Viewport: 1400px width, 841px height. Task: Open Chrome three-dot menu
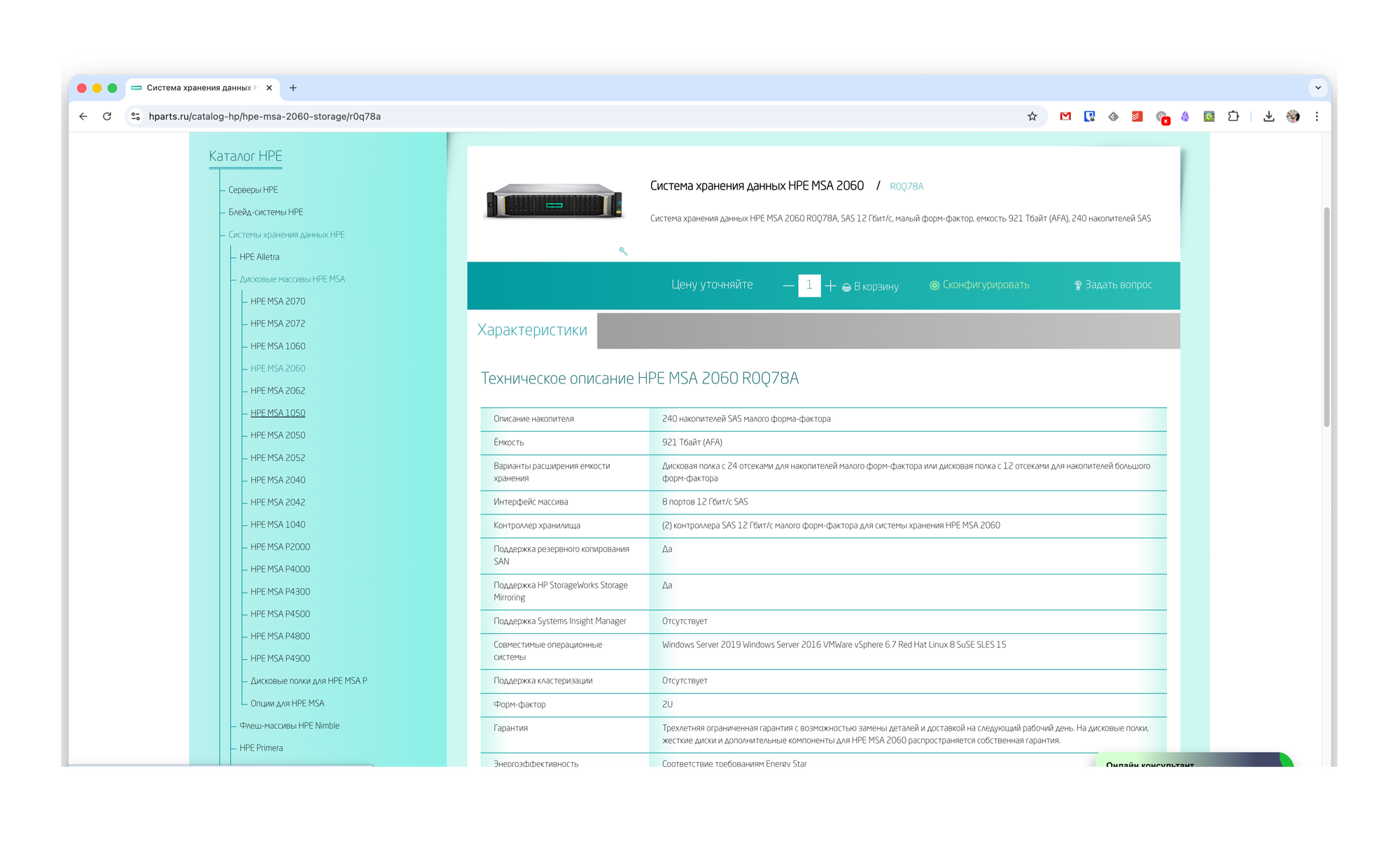click(1317, 116)
